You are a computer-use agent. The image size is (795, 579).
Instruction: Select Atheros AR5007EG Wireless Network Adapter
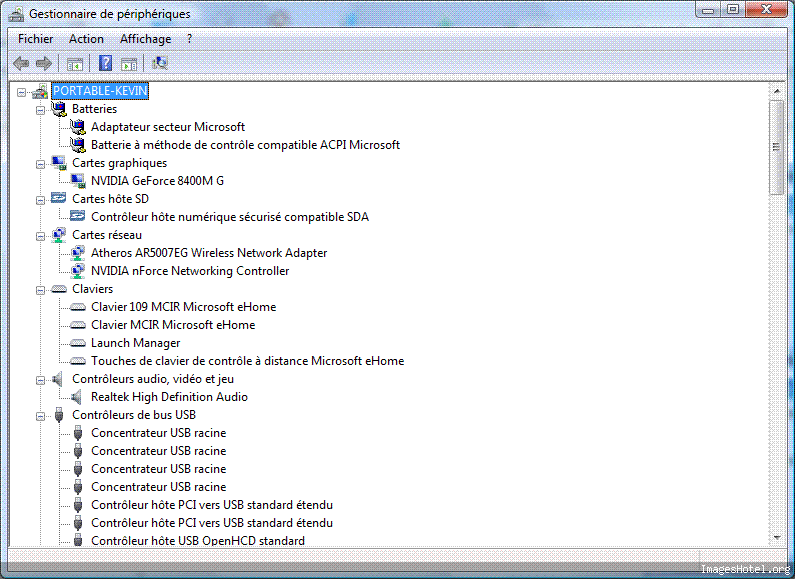pyautogui.click(x=208, y=253)
